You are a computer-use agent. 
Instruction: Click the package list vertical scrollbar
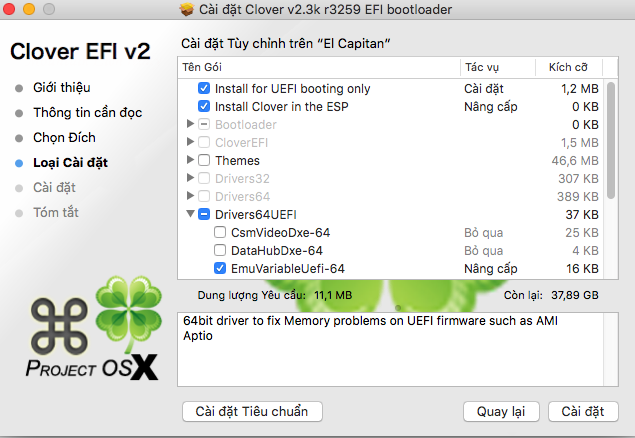pyautogui.click(x=612, y=140)
